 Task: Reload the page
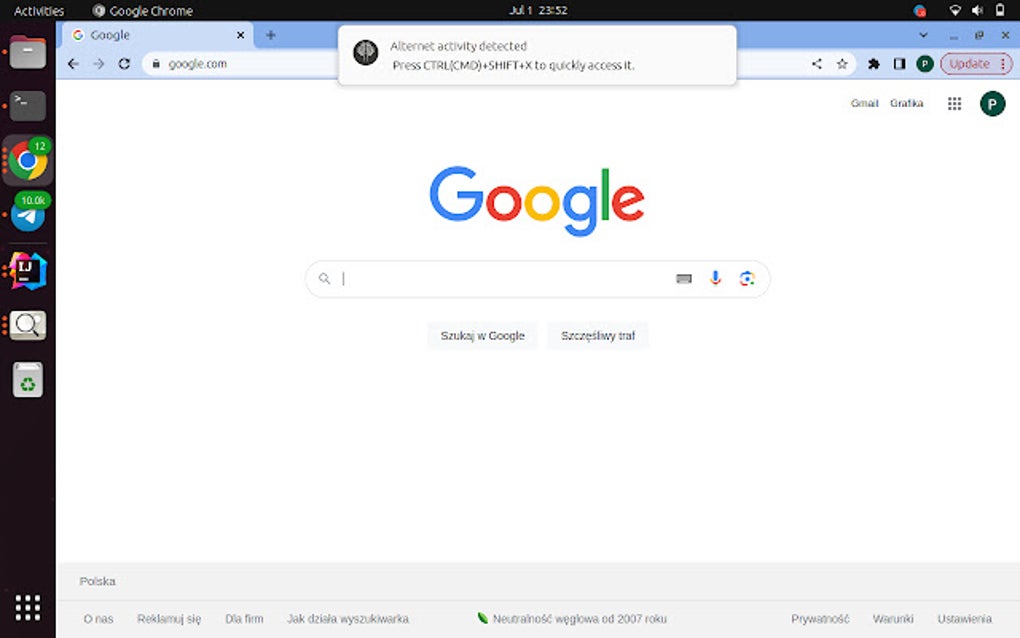click(x=124, y=63)
